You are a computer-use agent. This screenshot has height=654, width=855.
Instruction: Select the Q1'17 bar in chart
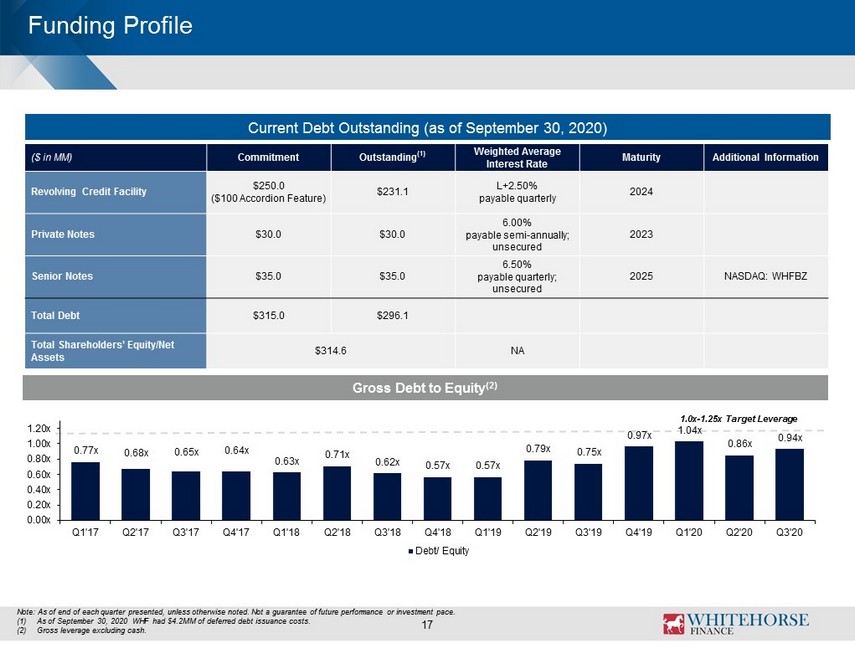pos(86,491)
